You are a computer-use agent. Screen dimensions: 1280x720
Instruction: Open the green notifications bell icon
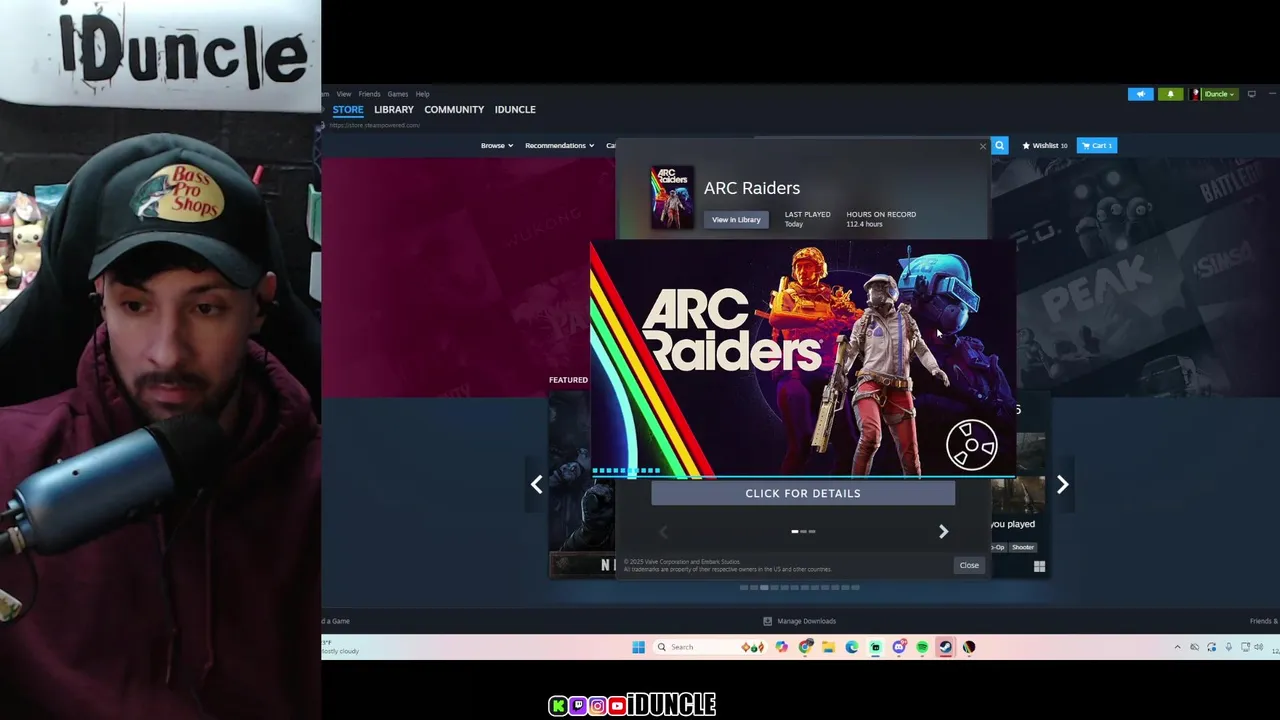tap(1170, 94)
